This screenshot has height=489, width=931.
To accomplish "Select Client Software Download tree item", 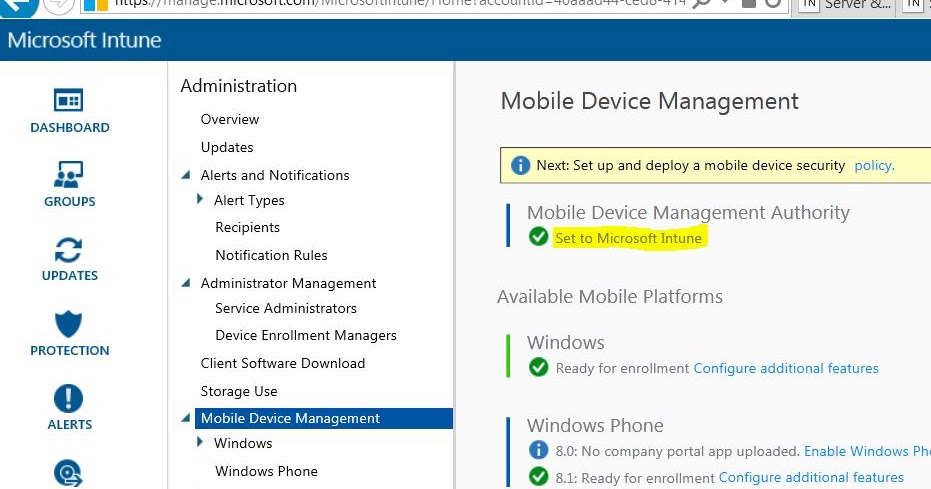I will pos(283,363).
